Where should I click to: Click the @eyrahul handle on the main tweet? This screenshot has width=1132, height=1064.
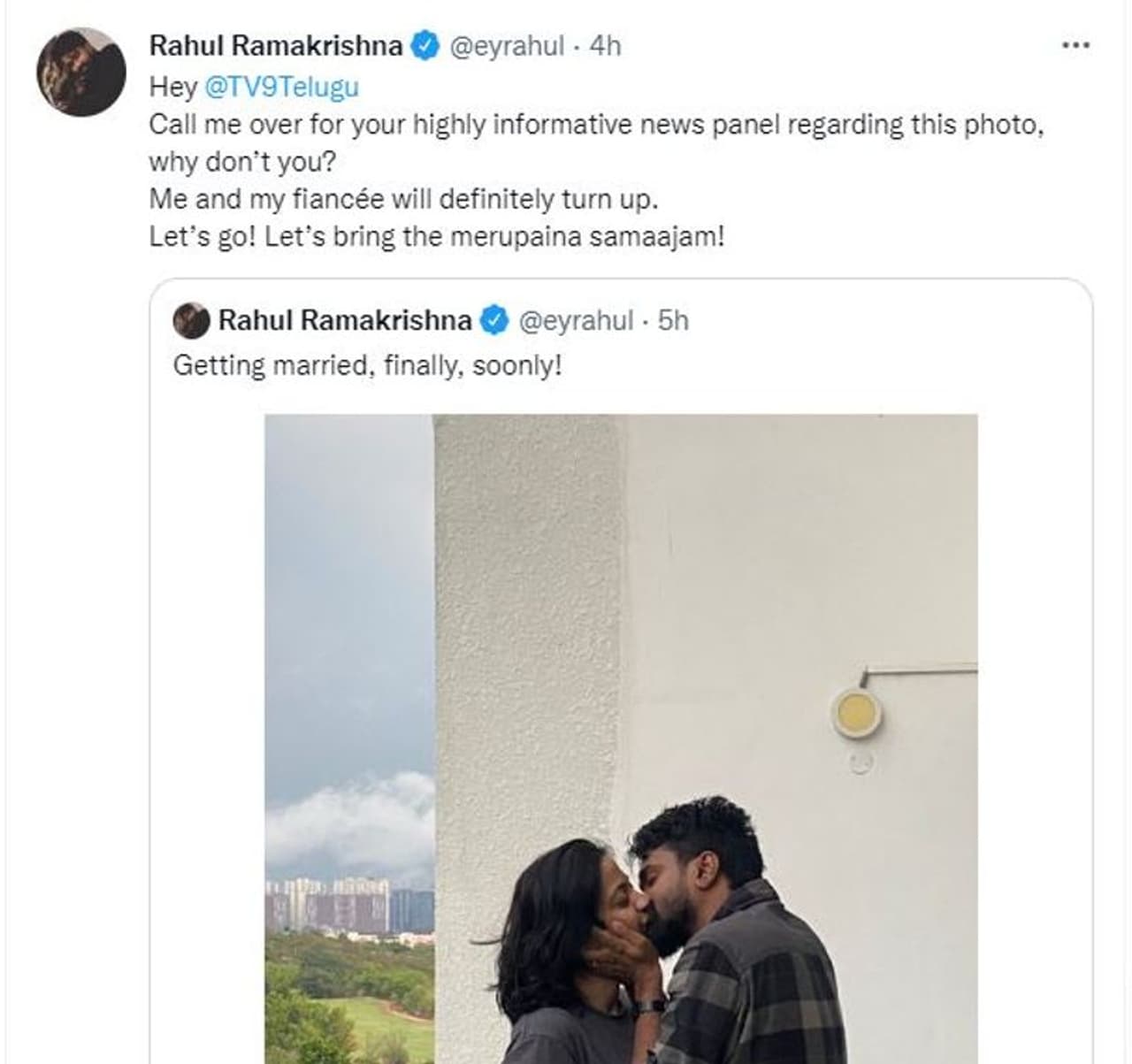pos(507,45)
